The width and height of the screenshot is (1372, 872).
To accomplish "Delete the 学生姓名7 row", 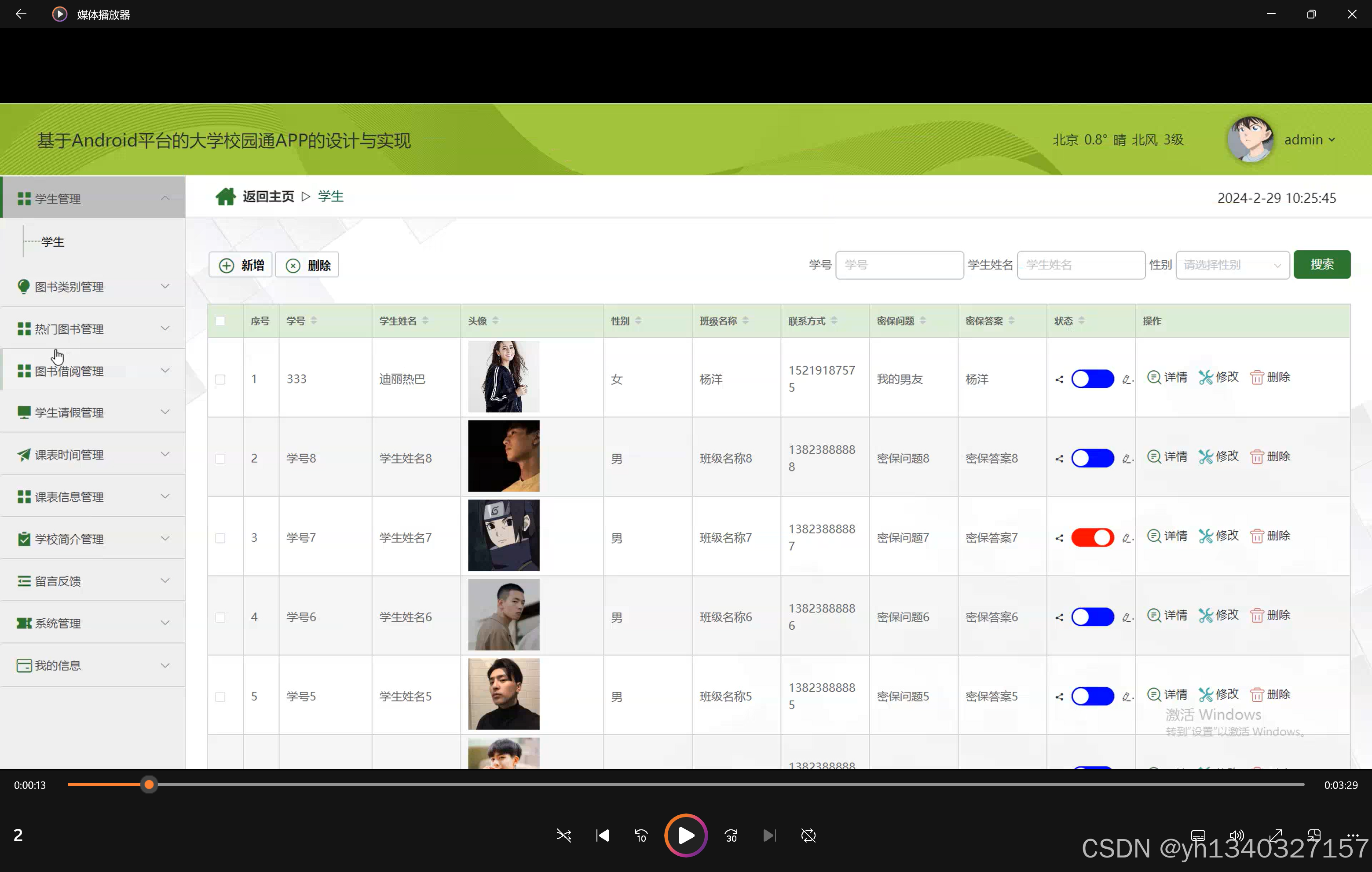I will point(1270,536).
